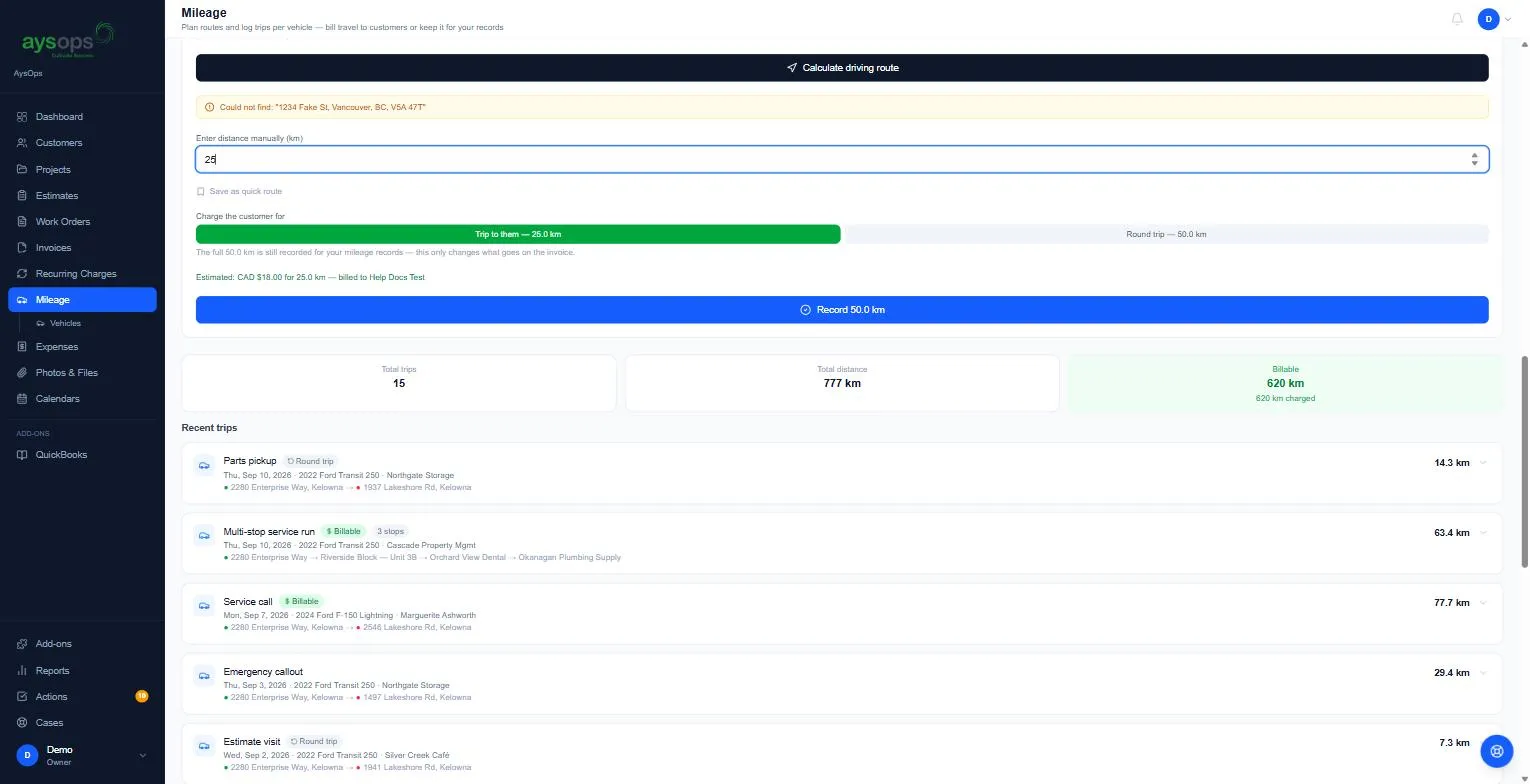The height and width of the screenshot is (784, 1530).
Task: Open Invoices from the sidebar
Action: (x=82, y=248)
